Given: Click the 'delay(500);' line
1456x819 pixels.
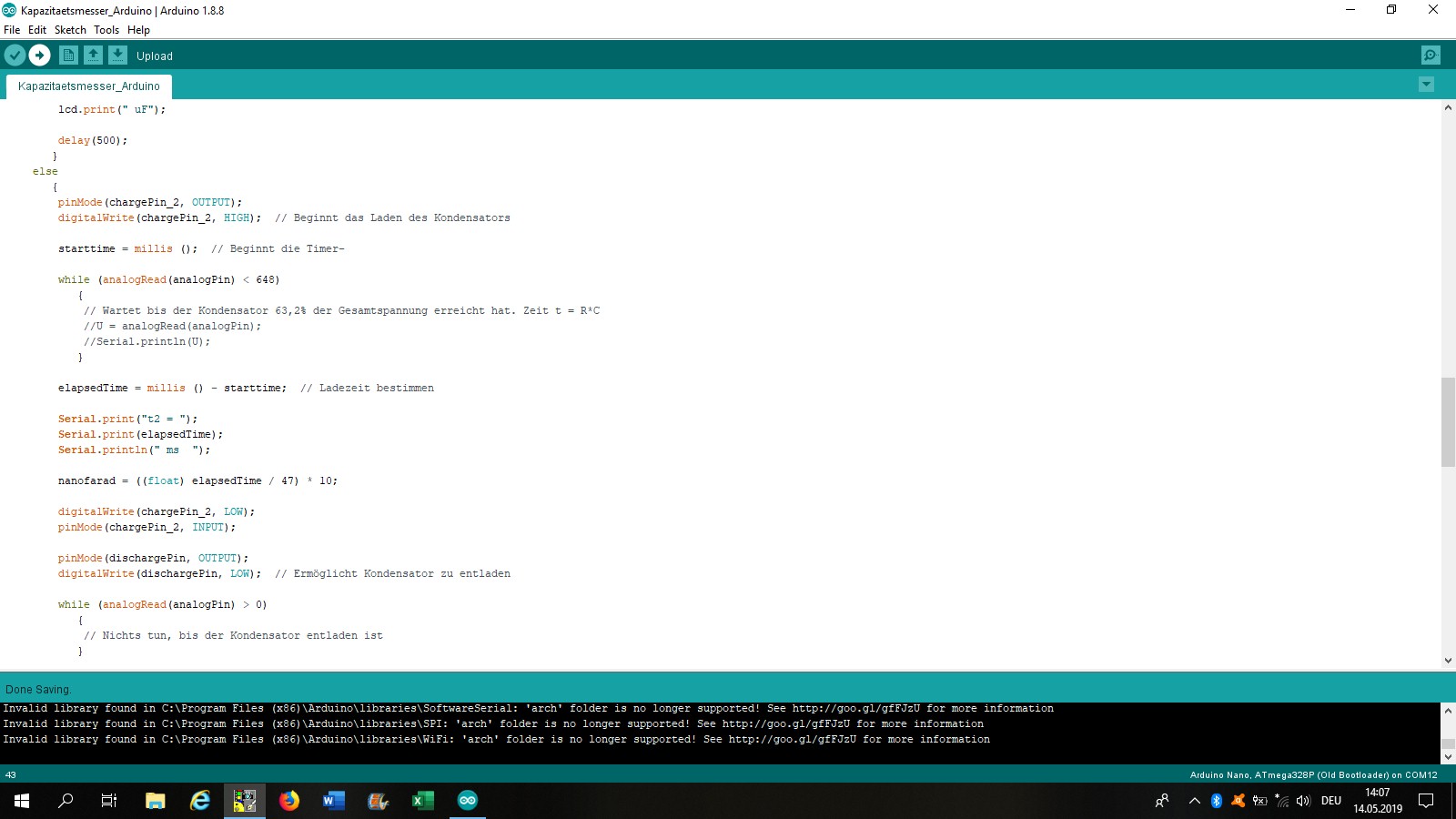Looking at the screenshot, I should coord(93,140).
